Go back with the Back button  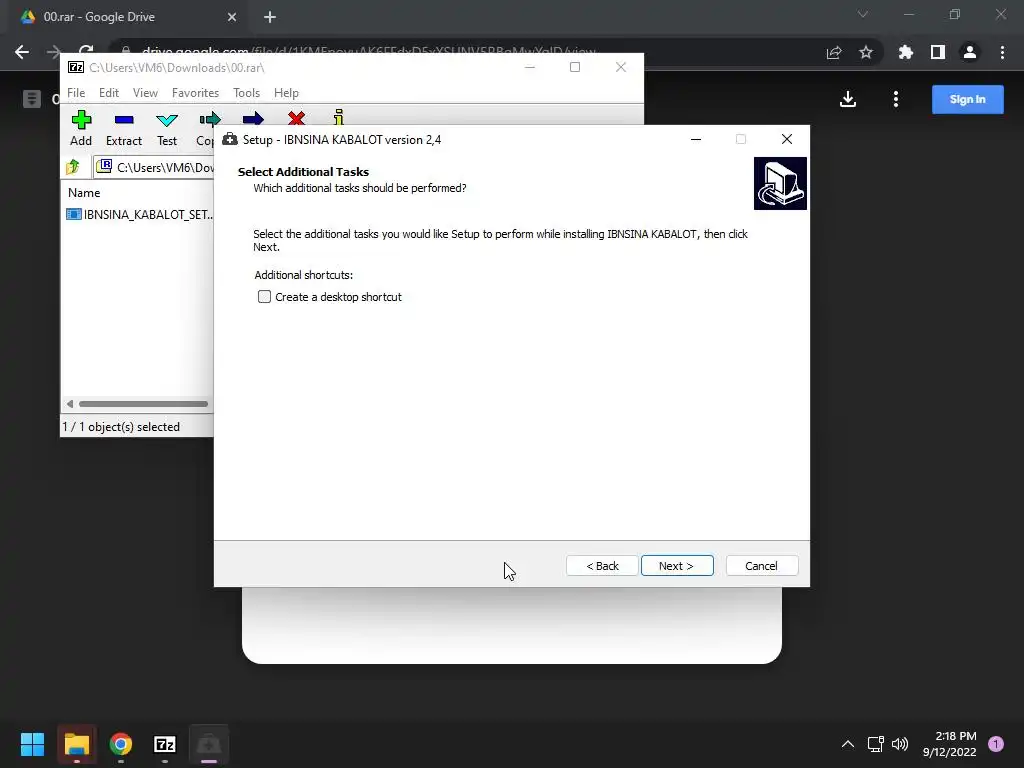pyautogui.click(x=601, y=566)
